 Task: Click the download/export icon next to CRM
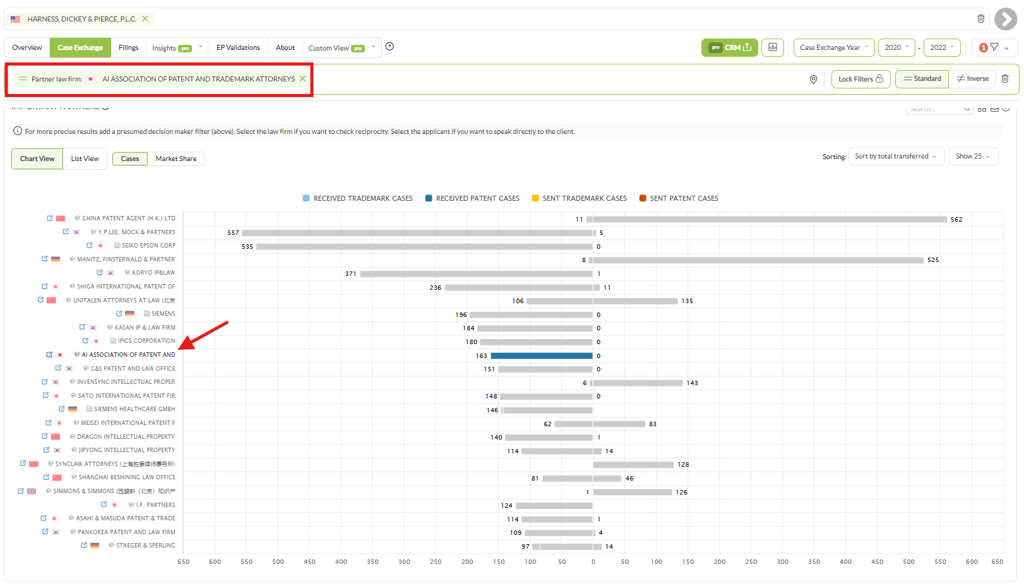(773, 48)
